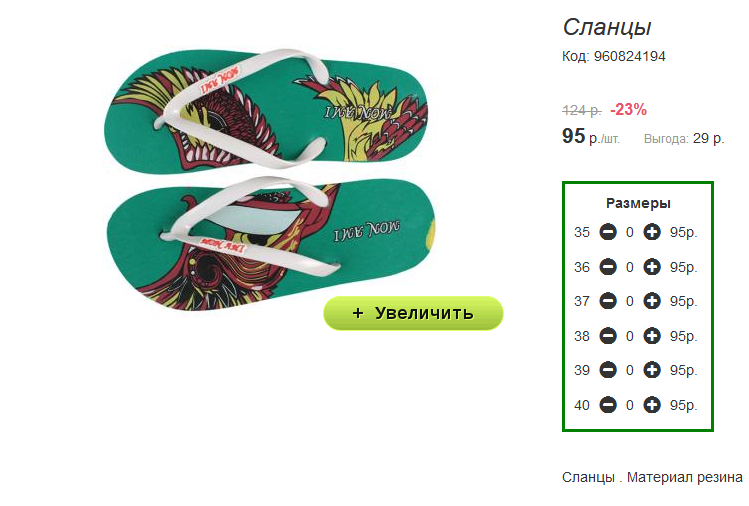The image size is (749, 506).
Task: Click the green Увеличить zoom button
Action: [x=413, y=313]
